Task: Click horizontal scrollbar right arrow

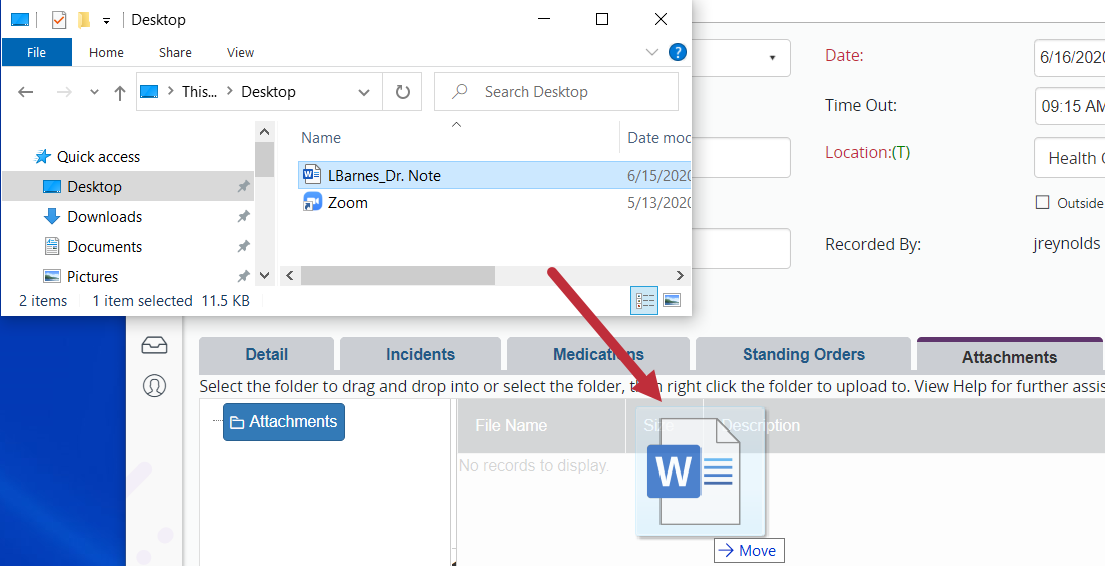Action: 680,276
